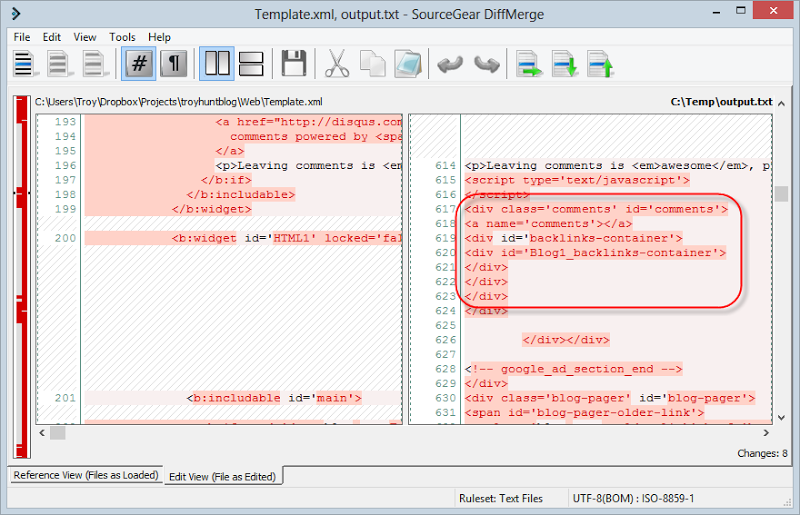Copy selected text
The width and height of the screenshot is (800, 515).
pos(372,64)
